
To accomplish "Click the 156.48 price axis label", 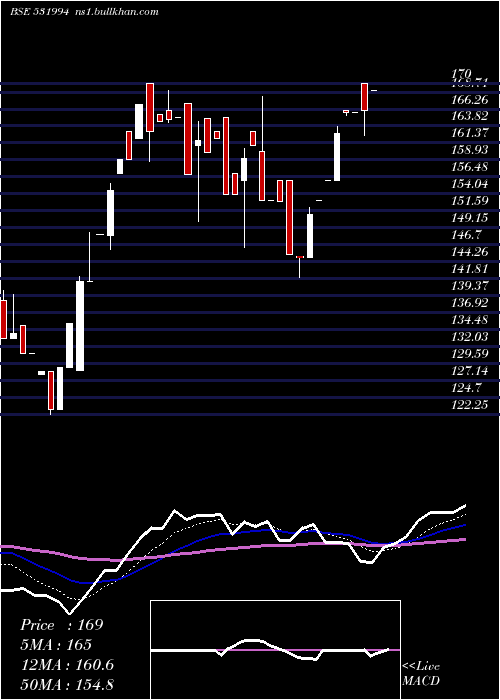I will pyautogui.click(x=470, y=167).
